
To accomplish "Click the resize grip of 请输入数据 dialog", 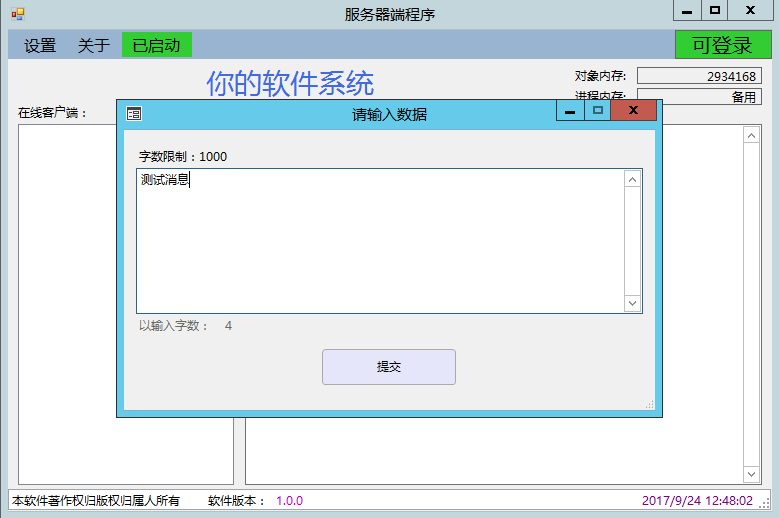I will tap(649, 404).
